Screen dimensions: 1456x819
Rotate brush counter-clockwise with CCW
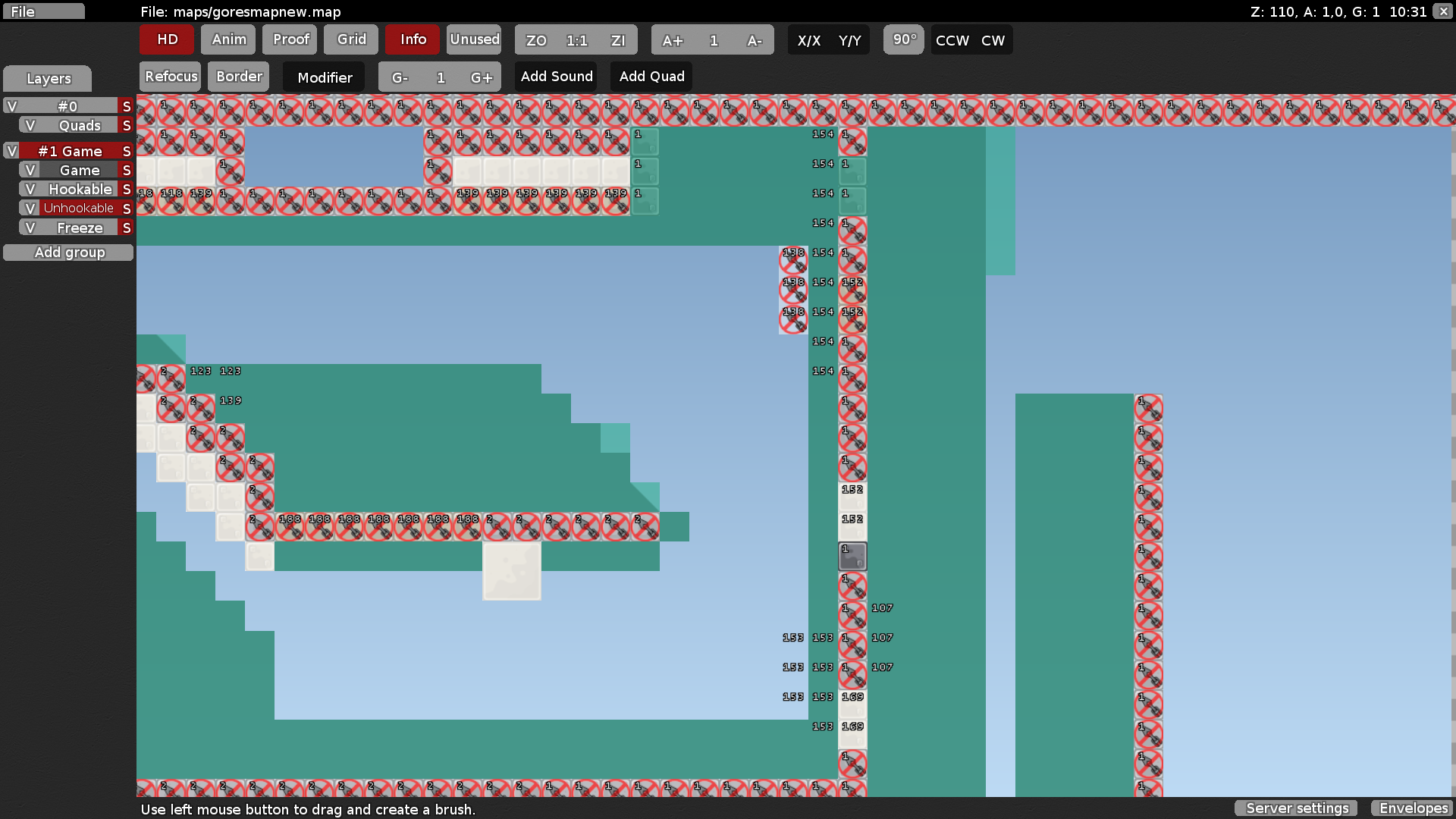952,40
